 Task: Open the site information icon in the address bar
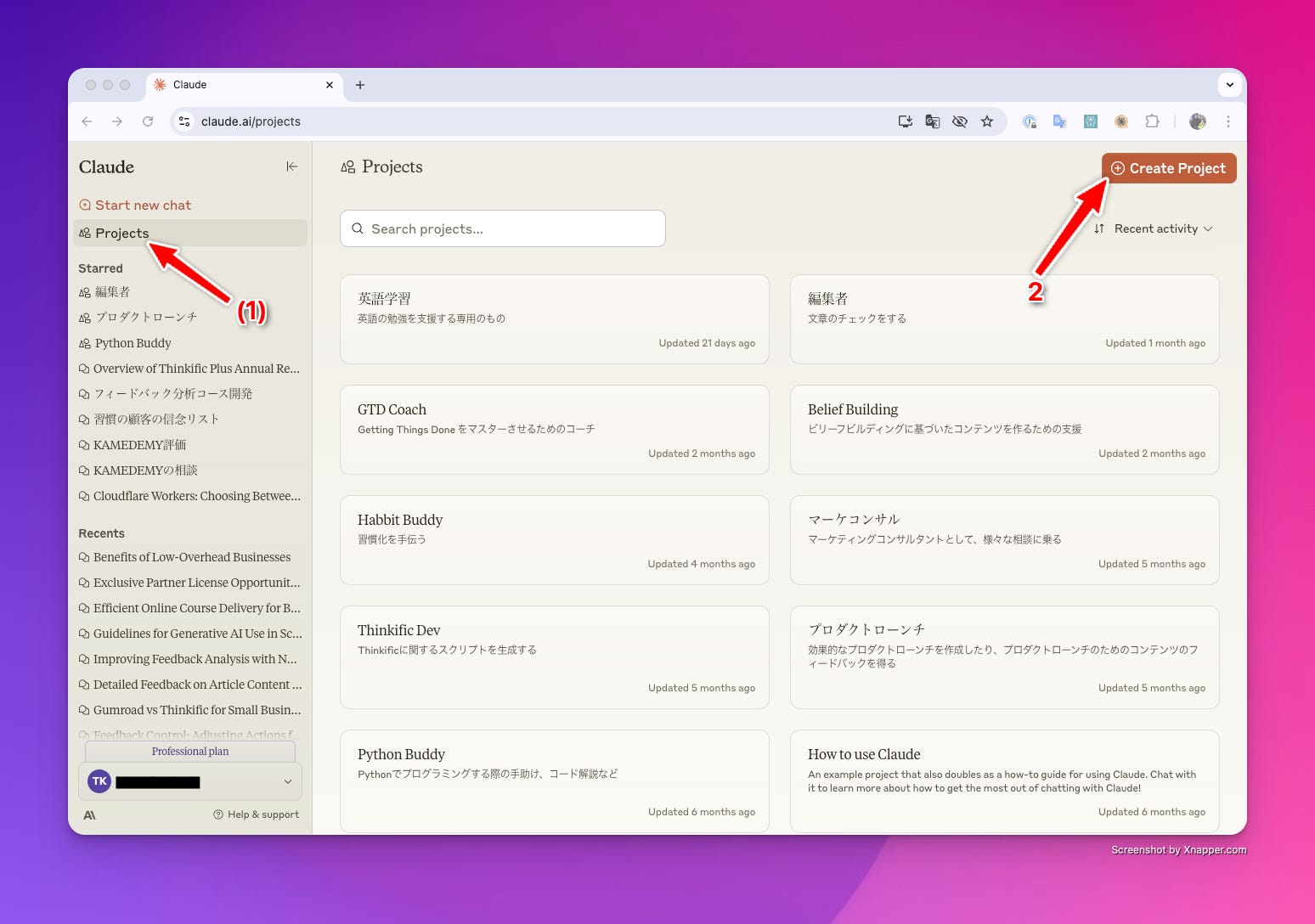184,121
